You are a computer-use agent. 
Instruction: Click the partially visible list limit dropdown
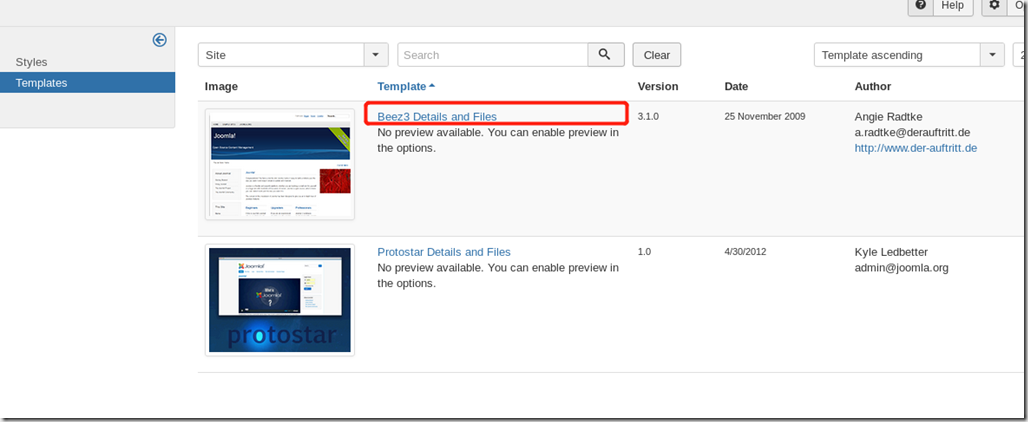pos(1020,55)
